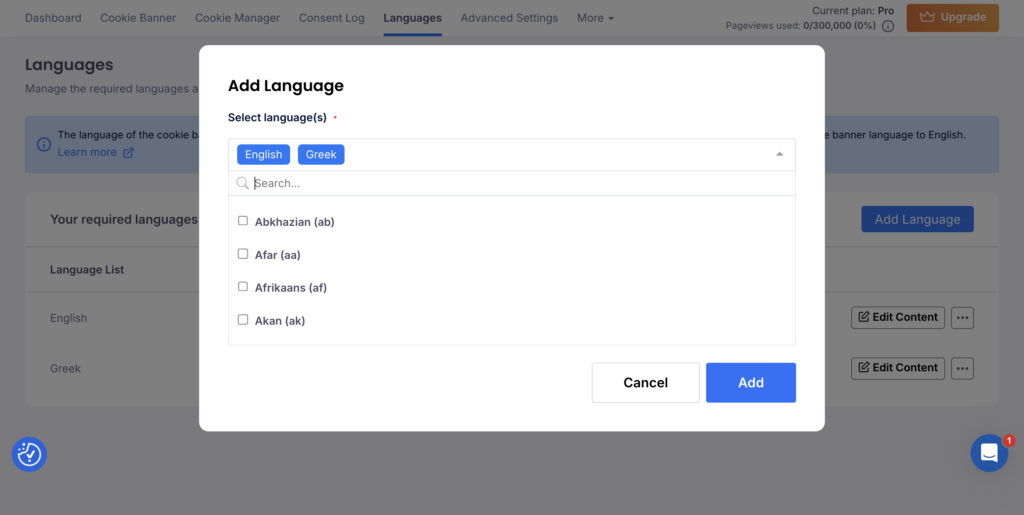
Task: Collapse the language select dropdown arrow
Action: coord(779,155)
